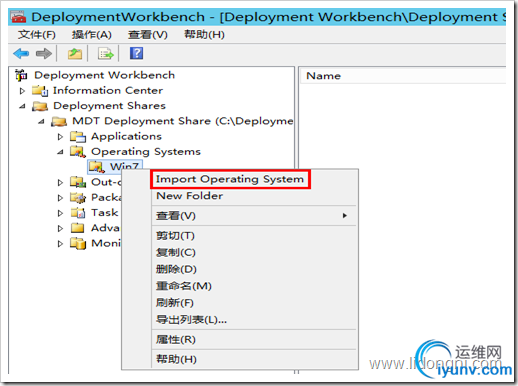518x386 pixels.
Task: Open the 文件(F) menu
Action: (x=37, y=34)
